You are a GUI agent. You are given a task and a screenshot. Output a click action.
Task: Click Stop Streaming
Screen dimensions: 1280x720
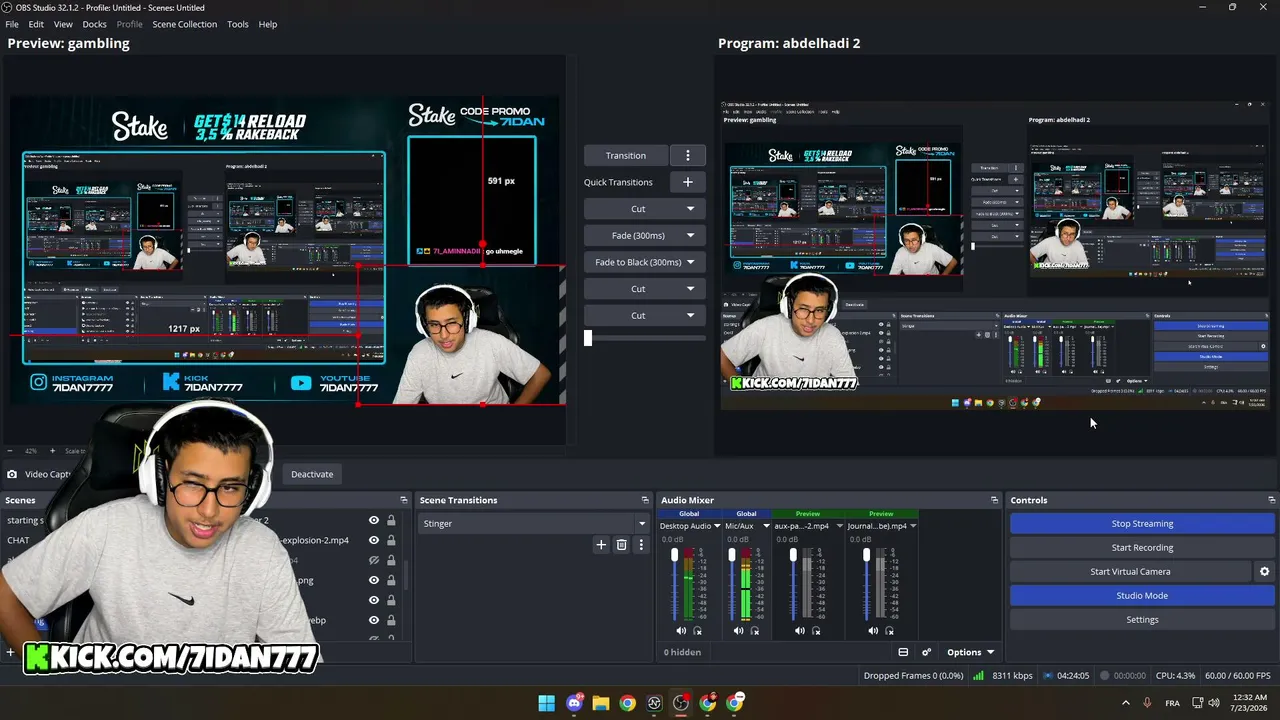1142,524
